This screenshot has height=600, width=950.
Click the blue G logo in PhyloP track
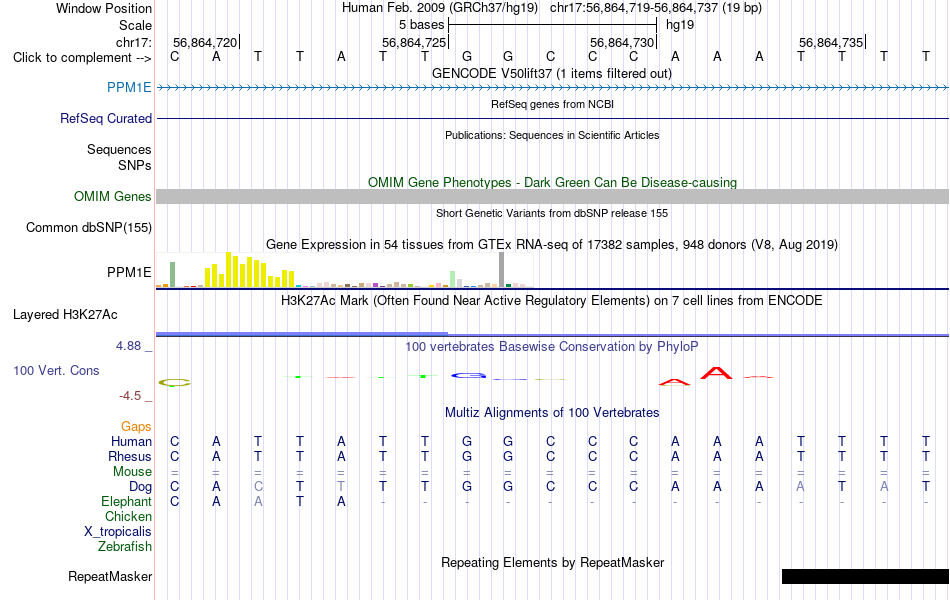click(468, 376)
